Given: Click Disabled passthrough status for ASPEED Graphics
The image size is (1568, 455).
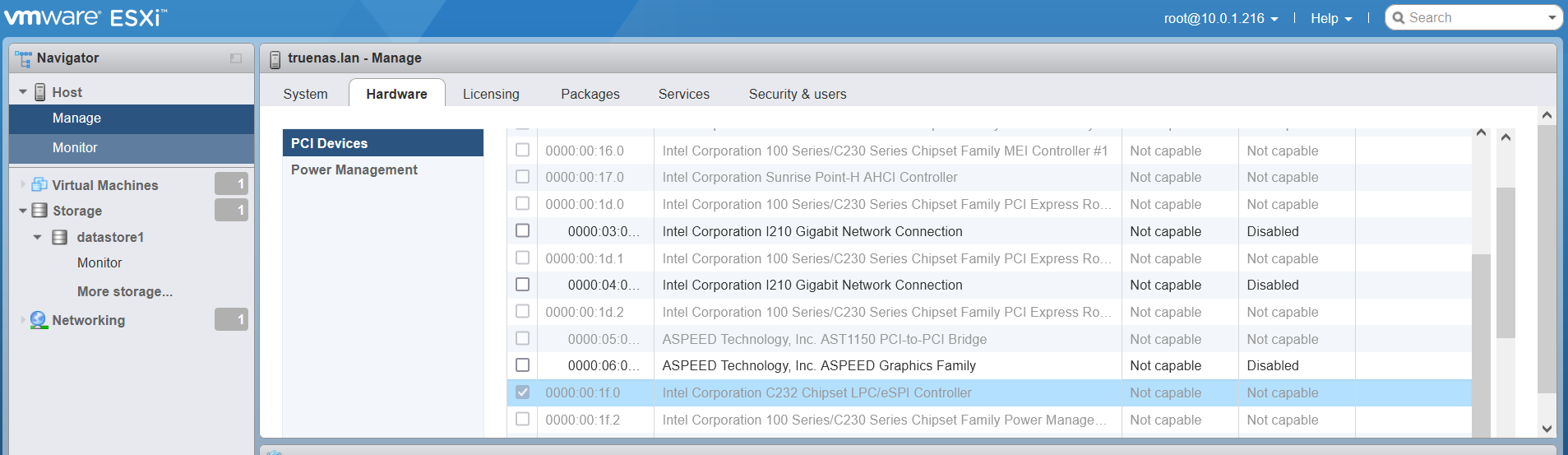Looking at the screenshot, I should (x=1273, y=365).
